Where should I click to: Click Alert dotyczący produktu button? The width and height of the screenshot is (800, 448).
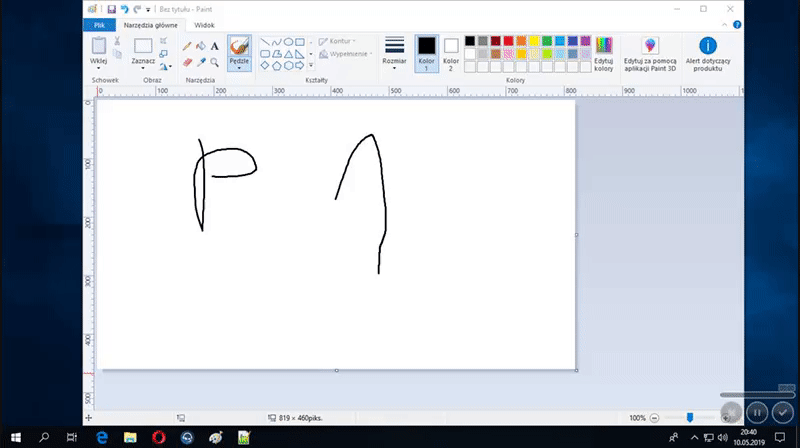(x=708, y=54)
